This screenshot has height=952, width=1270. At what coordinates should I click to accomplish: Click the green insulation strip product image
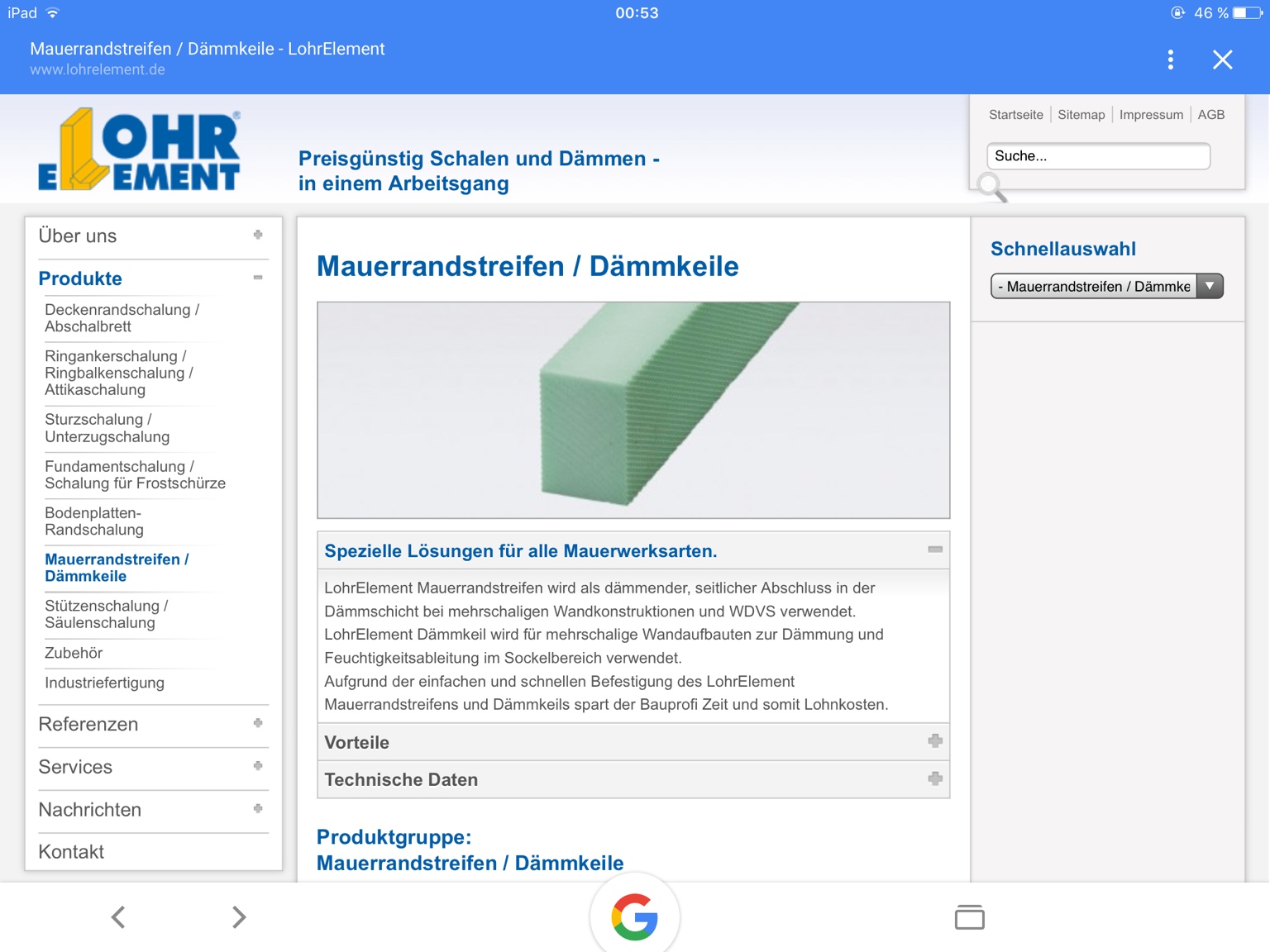(x=633, y=410)
